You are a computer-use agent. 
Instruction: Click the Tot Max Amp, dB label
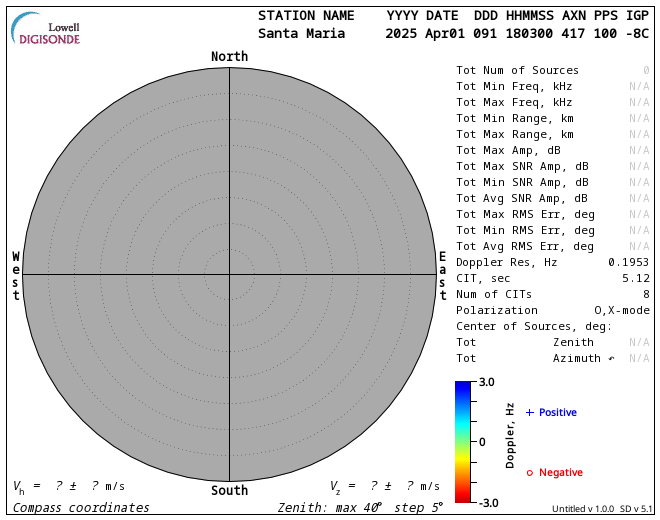508,150
